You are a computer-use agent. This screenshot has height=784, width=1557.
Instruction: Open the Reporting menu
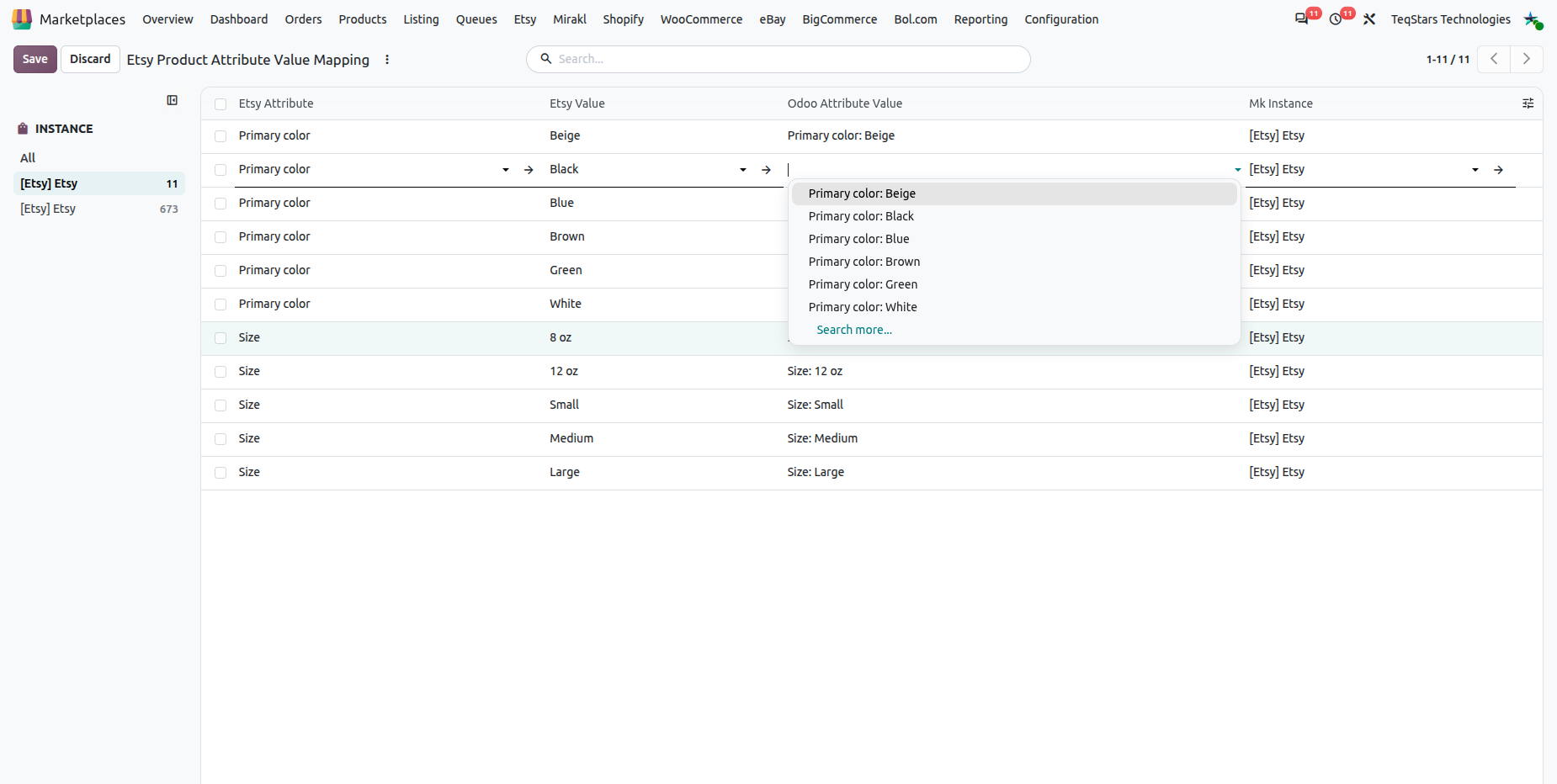[980, 19]
